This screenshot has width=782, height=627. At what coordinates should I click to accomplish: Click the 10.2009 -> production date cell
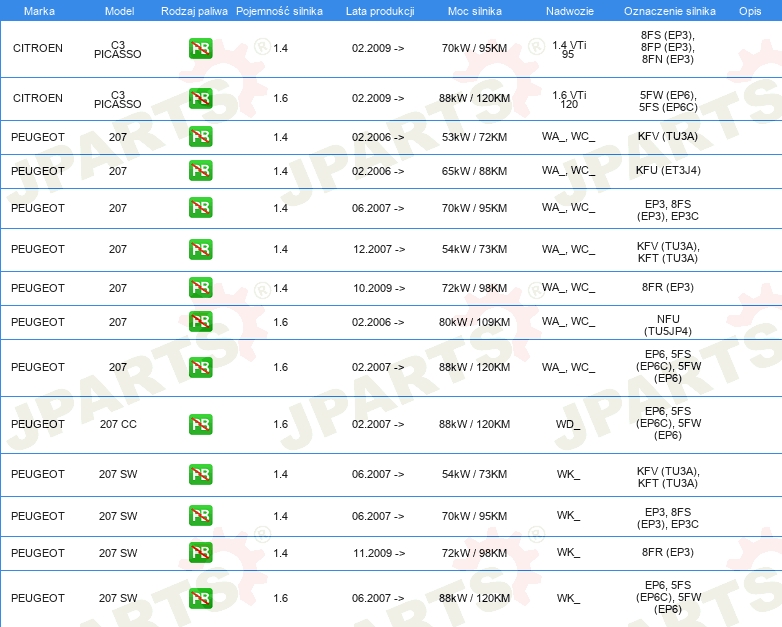(x=379, y=288)
